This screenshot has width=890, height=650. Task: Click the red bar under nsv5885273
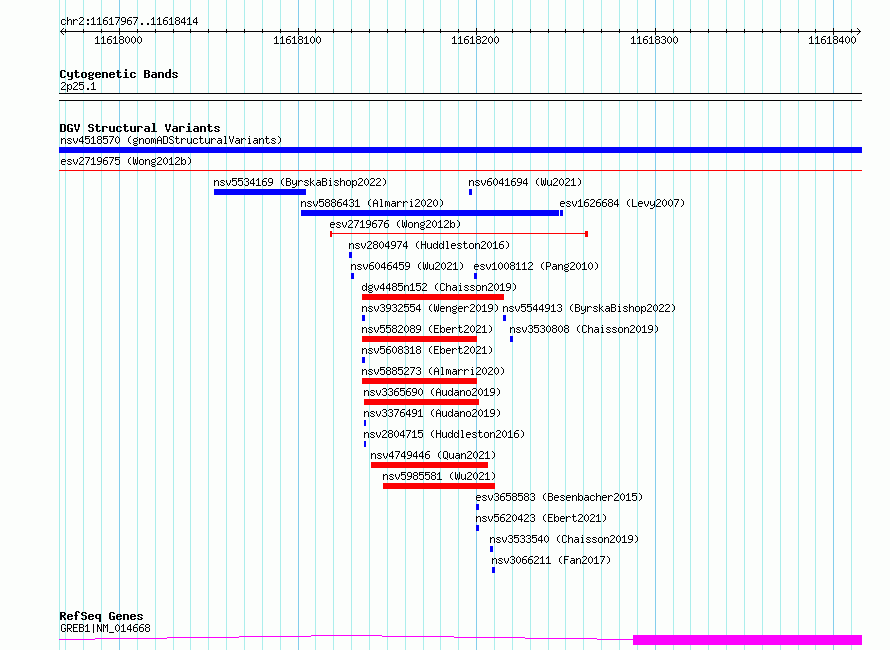coord(419,381)
